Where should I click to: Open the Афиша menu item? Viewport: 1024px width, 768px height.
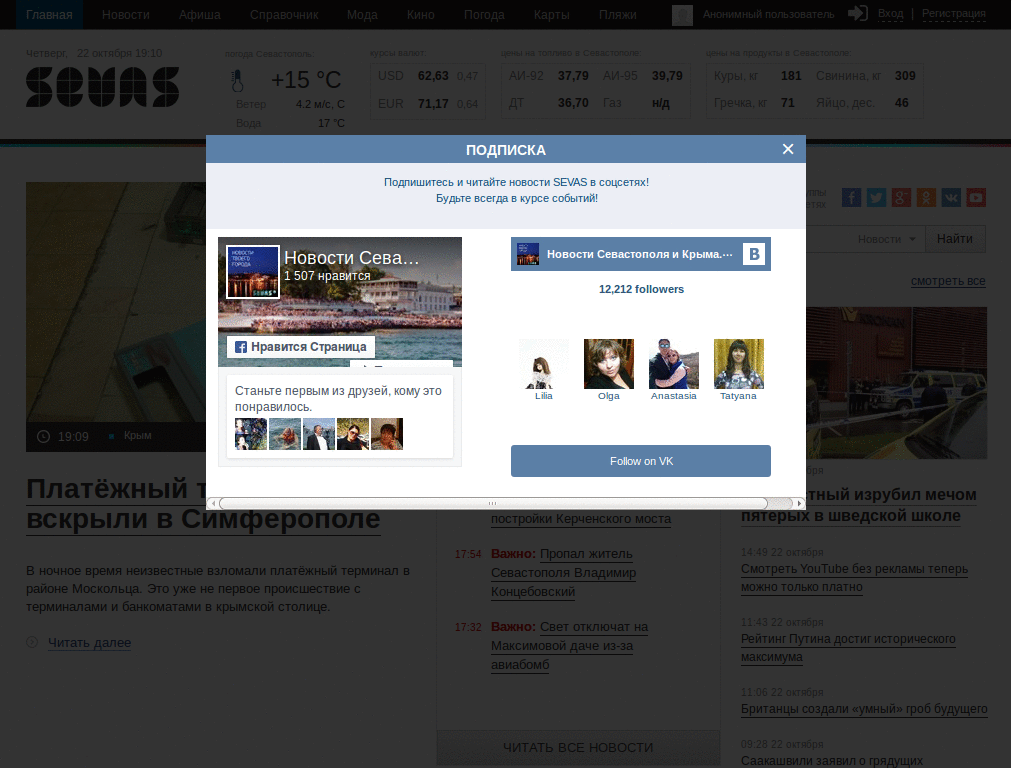(x=200, y=14)
